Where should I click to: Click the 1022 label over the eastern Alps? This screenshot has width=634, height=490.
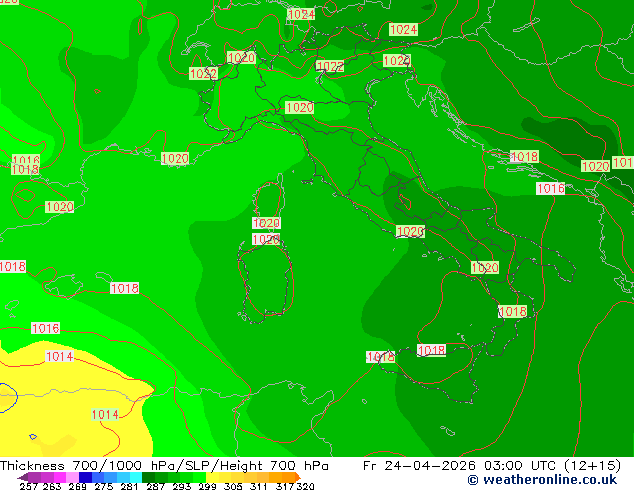[x=330, y=66]
